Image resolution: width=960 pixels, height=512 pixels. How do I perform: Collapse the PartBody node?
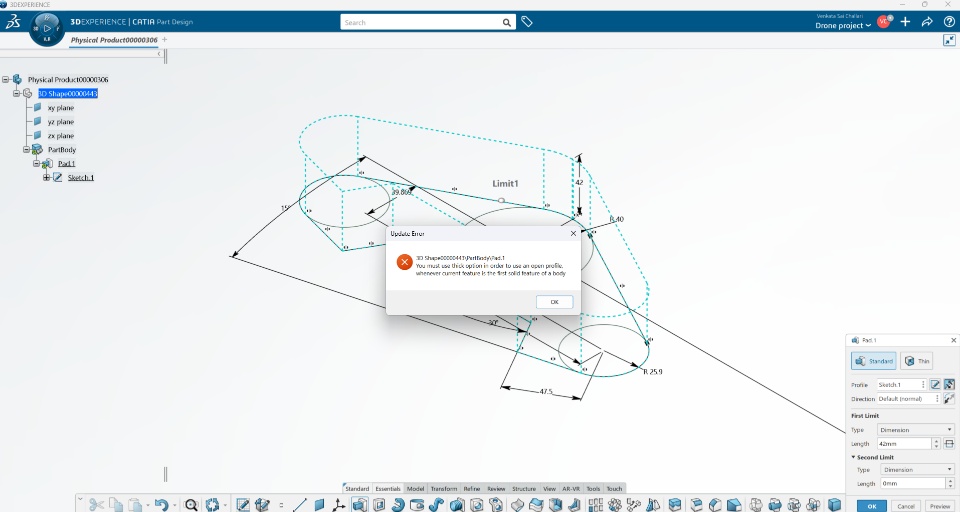[26, 149]
